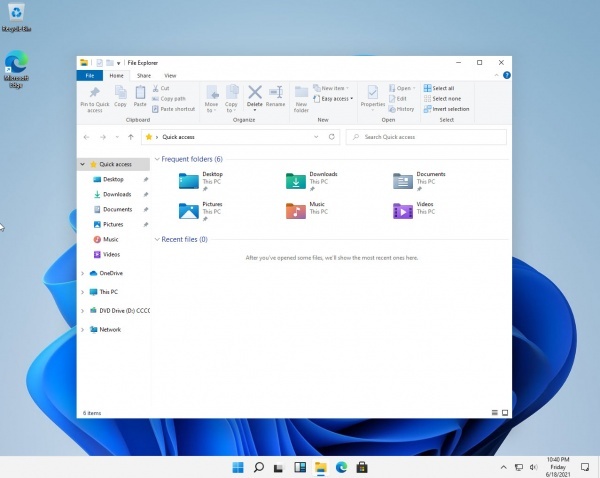Screen dimensions: 600x478
Task: Go forward using the forward arrow
Action: 103,137
